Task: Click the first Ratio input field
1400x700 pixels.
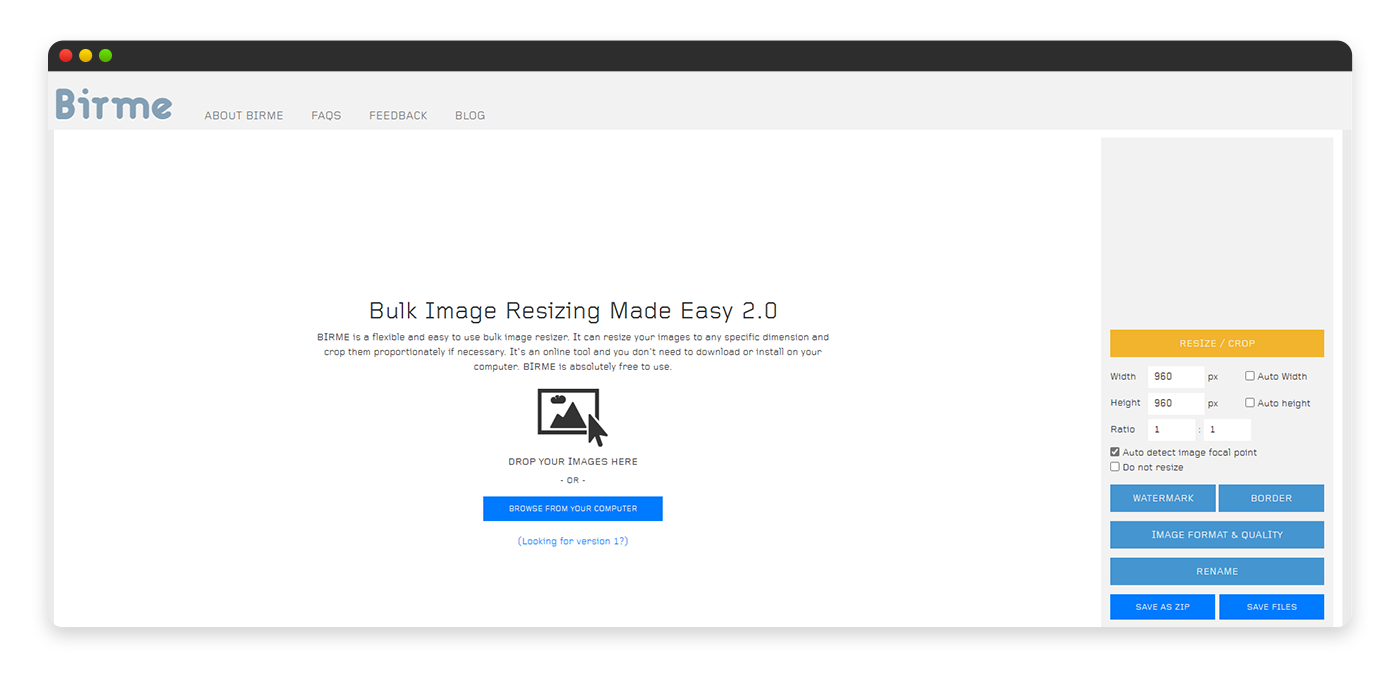Action: 1171,429
